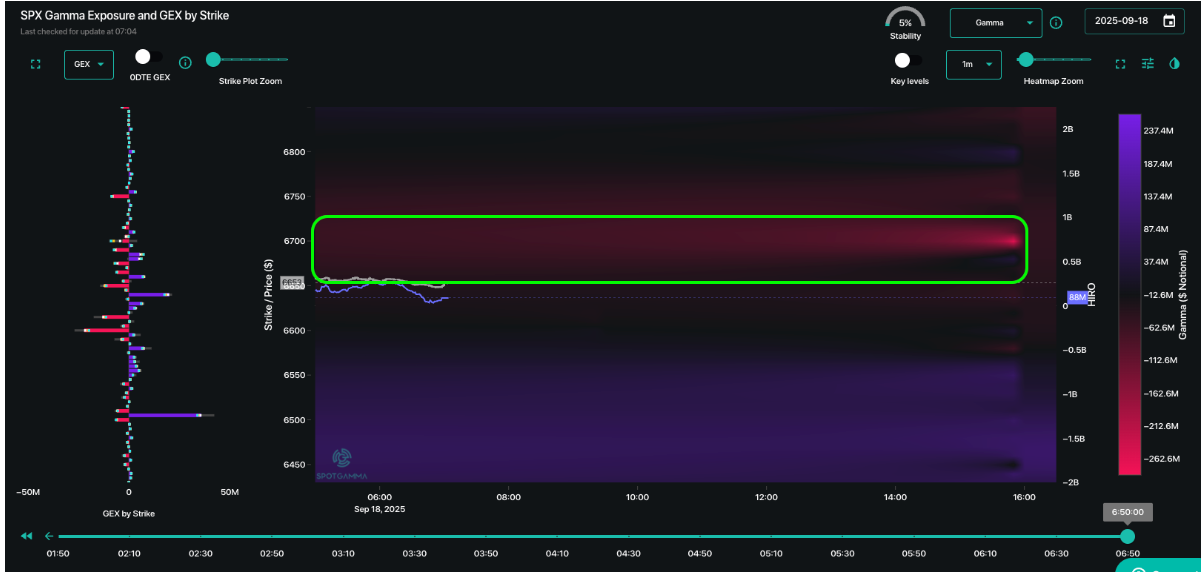Open heatmap settings sliders icon
Image resolution: width=1204 pixels, height=578 pixels.
coord(1148,63)
